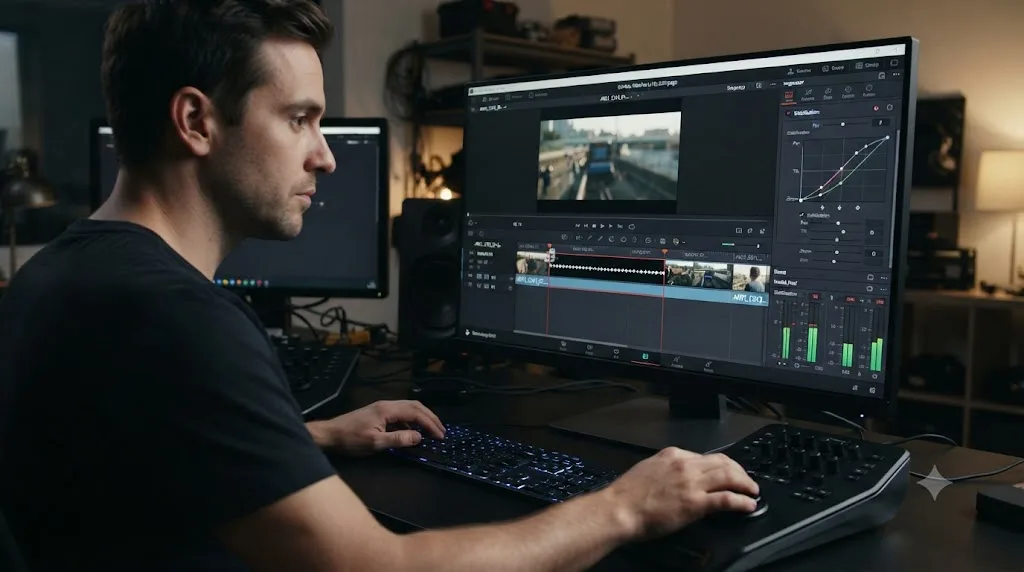1024x572 pixels.
Task: Click the red playhead handle at the first clip's end
Action: tap(550, 247)
